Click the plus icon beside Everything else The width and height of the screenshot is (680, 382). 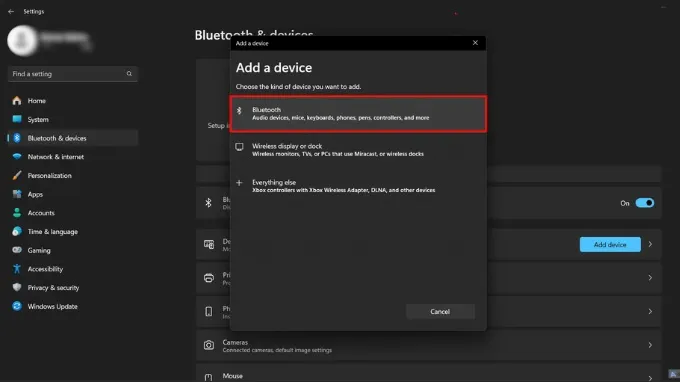(239, 183)
